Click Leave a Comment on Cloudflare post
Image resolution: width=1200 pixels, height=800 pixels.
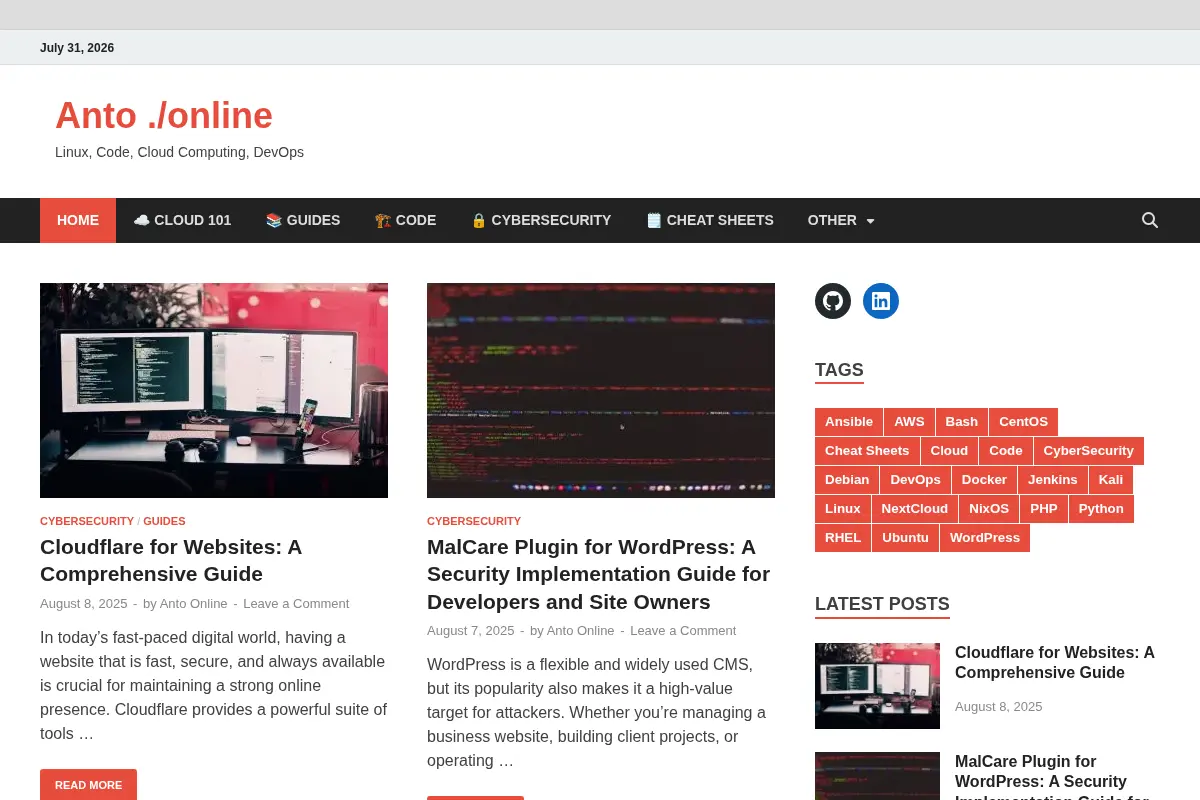click(296, 603)
